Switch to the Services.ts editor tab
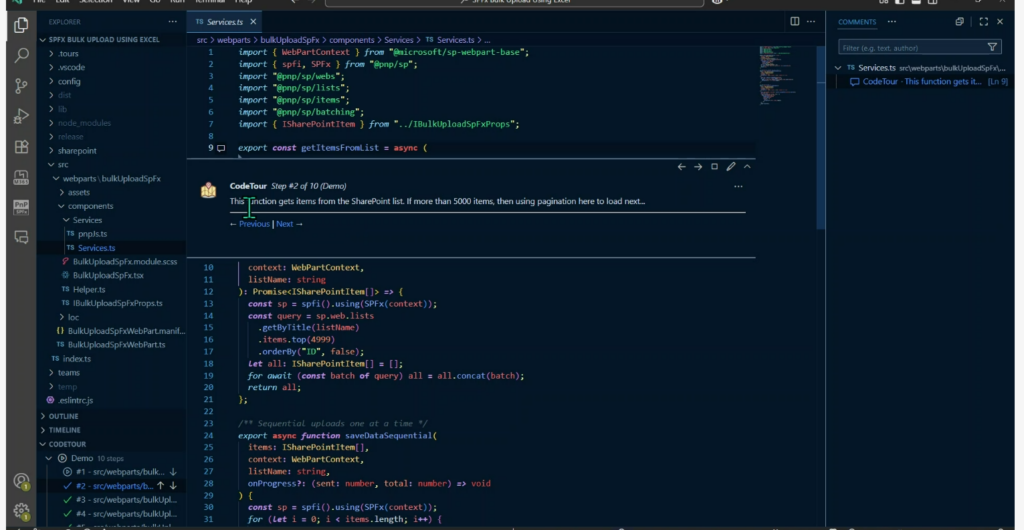The height and width of the screenshot is (530, 1024). pyautogui.click(x=225, y=22)
